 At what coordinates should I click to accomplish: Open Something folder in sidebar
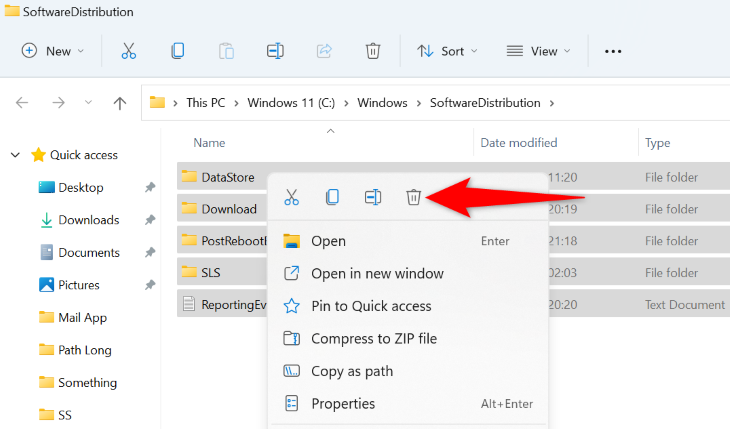tap(88, 382)
